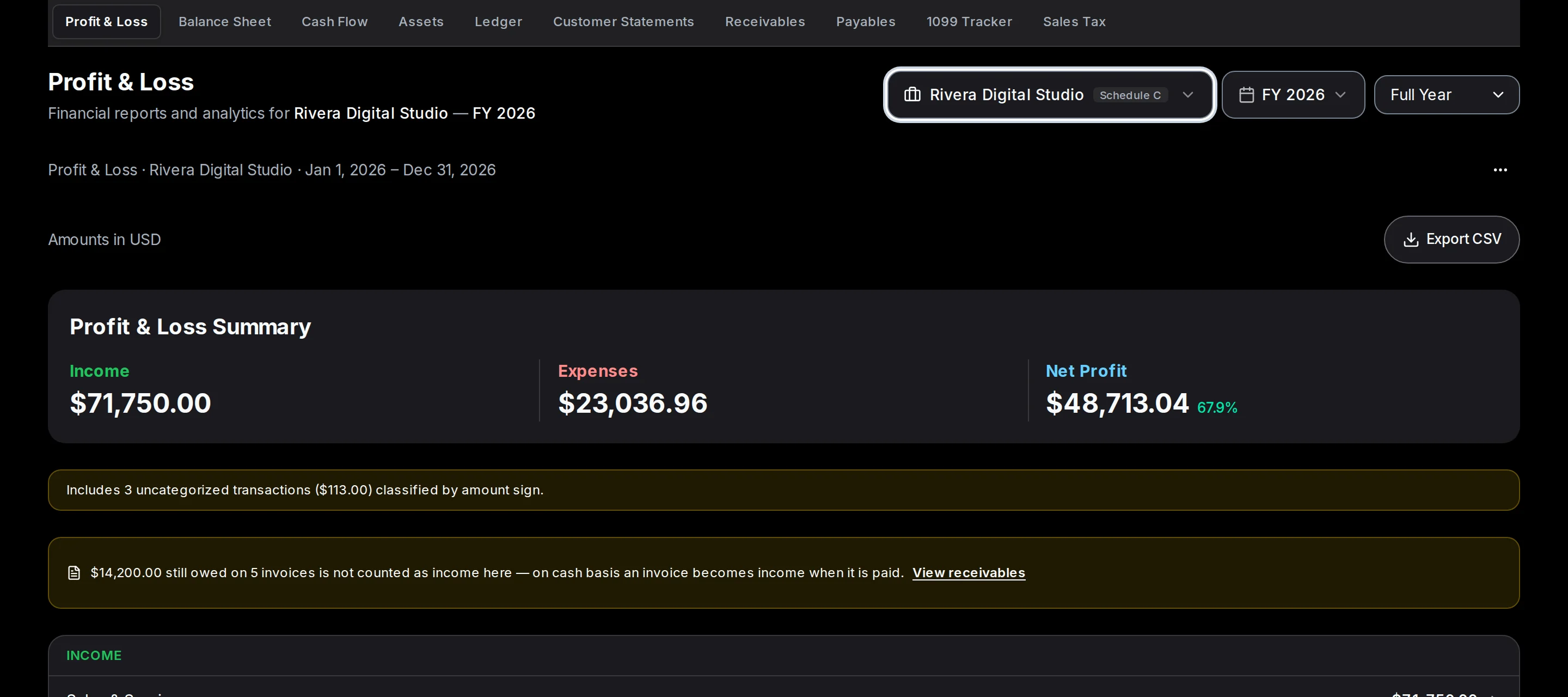Click the uncategorized transactions notice text
Screen dimensions: 1568x697
point(305,490)
